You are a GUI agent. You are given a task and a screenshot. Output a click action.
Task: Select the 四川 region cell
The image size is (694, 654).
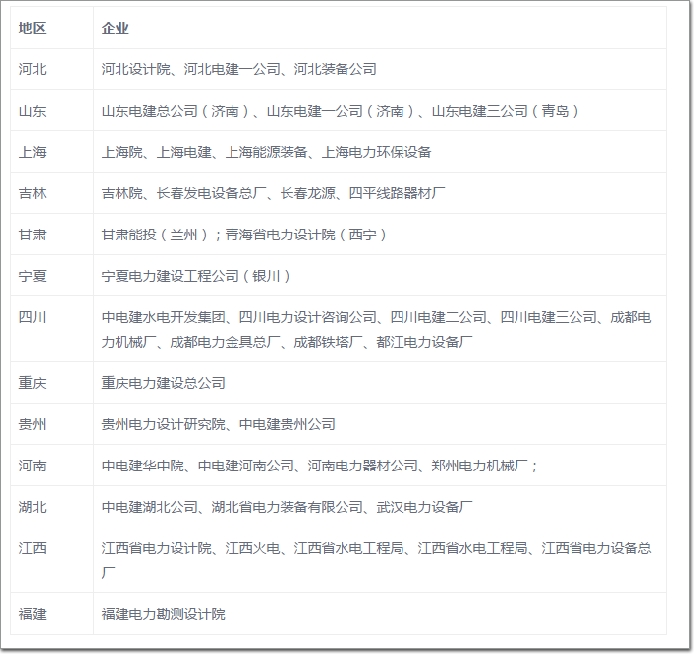(52, 329)
